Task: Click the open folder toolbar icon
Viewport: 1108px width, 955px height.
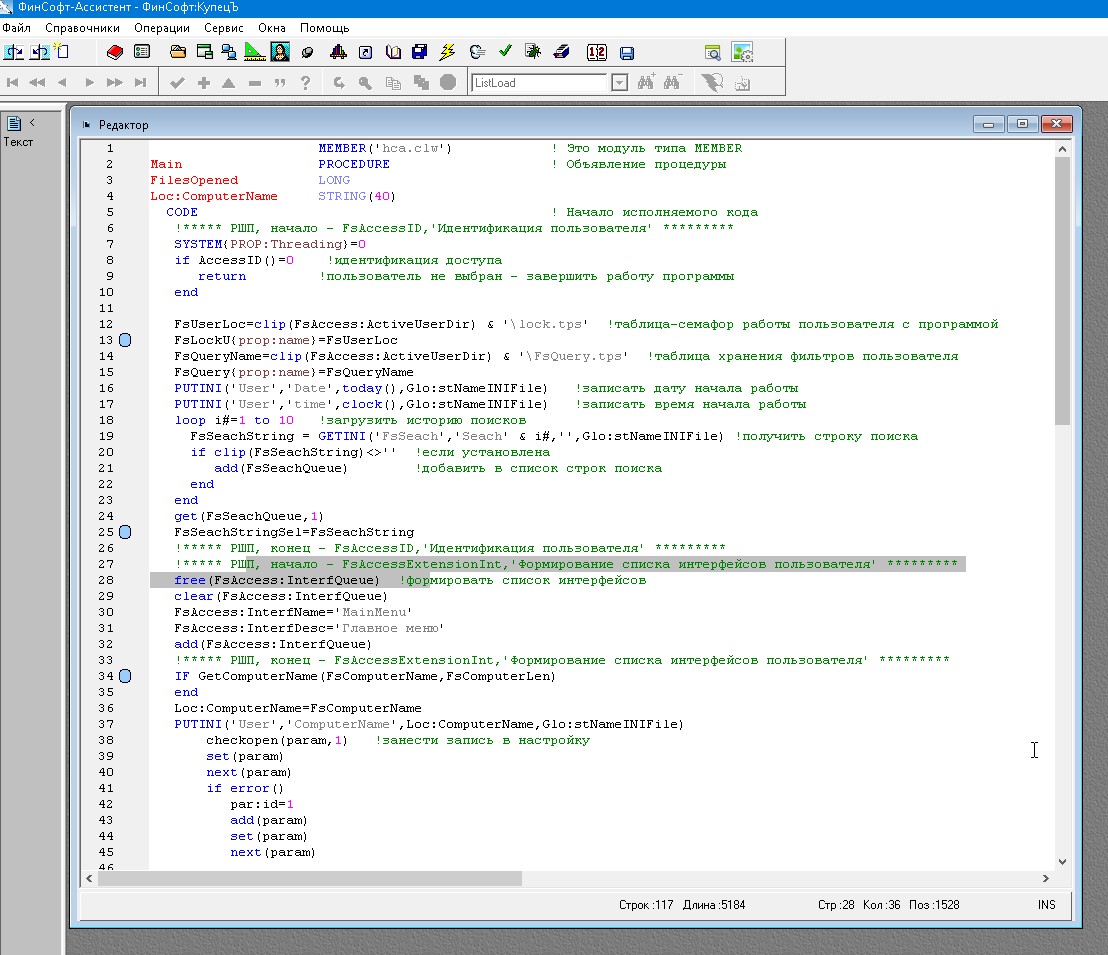Action: tap(178, 52)
